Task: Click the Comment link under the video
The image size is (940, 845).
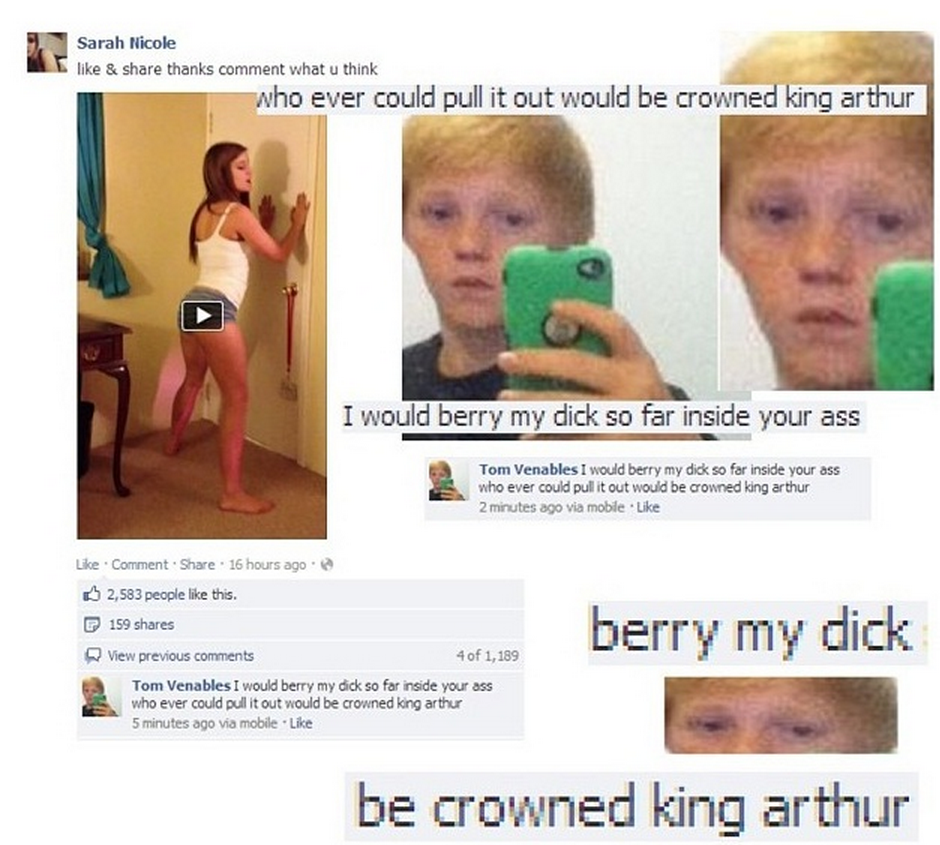Action: click(140, 565)
